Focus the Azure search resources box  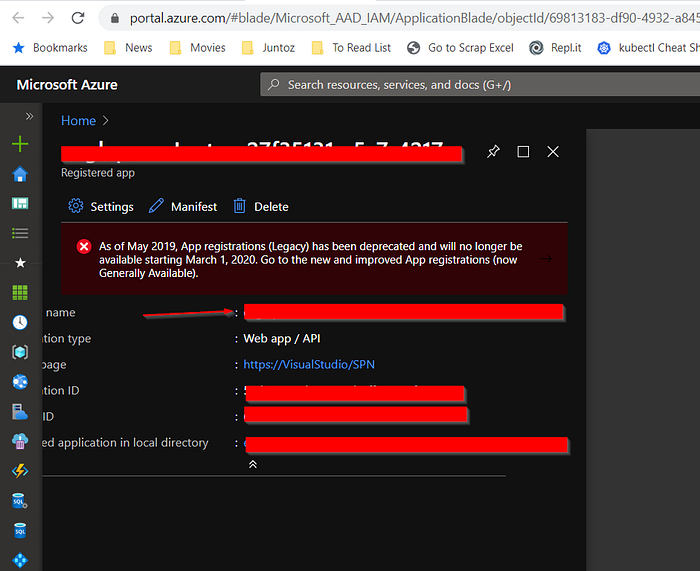pos(480,84)
